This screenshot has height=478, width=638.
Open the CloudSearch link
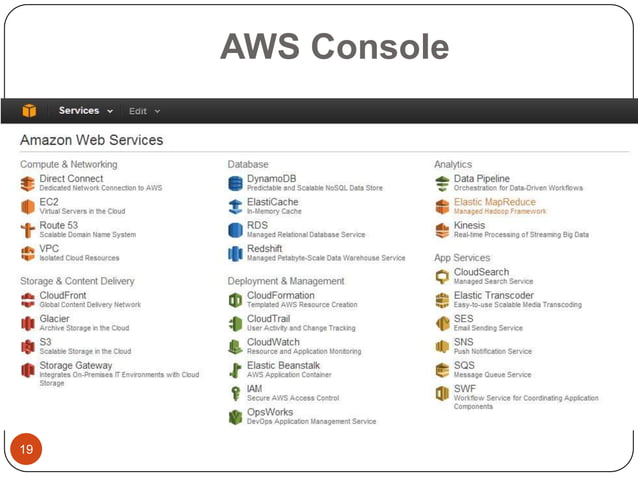coord(481,272)
